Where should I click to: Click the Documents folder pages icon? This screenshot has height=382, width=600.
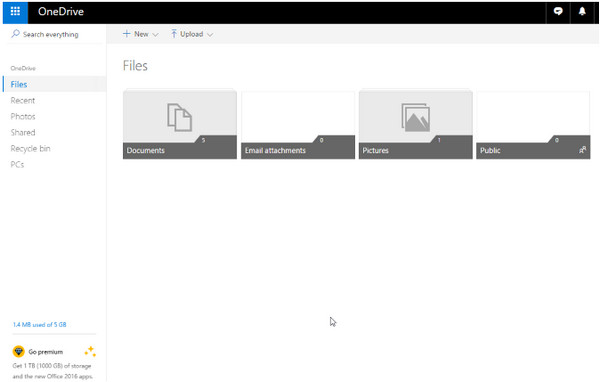point(179,117)
